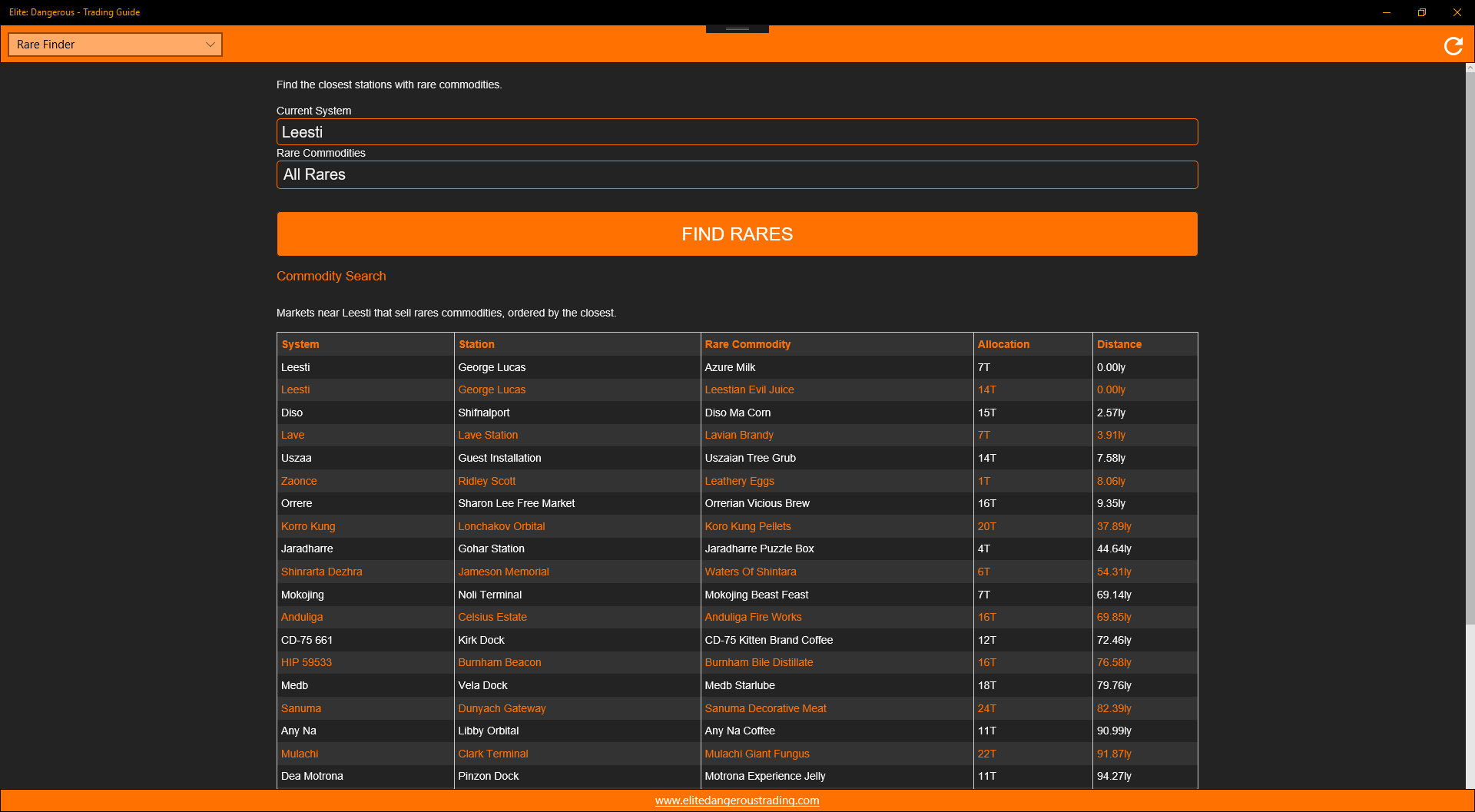Click the top handle bar above the header
The image size is (1475, 812).
(x=737, y=29)
